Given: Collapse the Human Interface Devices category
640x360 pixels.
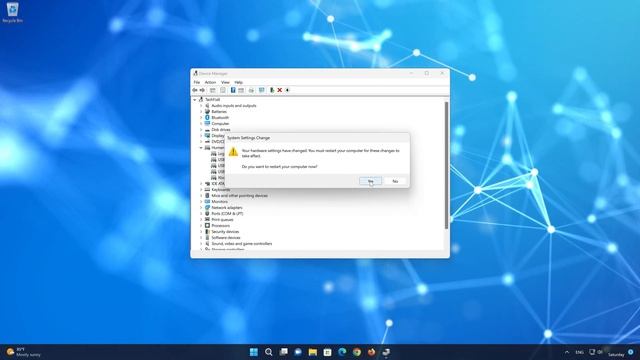Looking at the screenshot, I should point(201,148).
